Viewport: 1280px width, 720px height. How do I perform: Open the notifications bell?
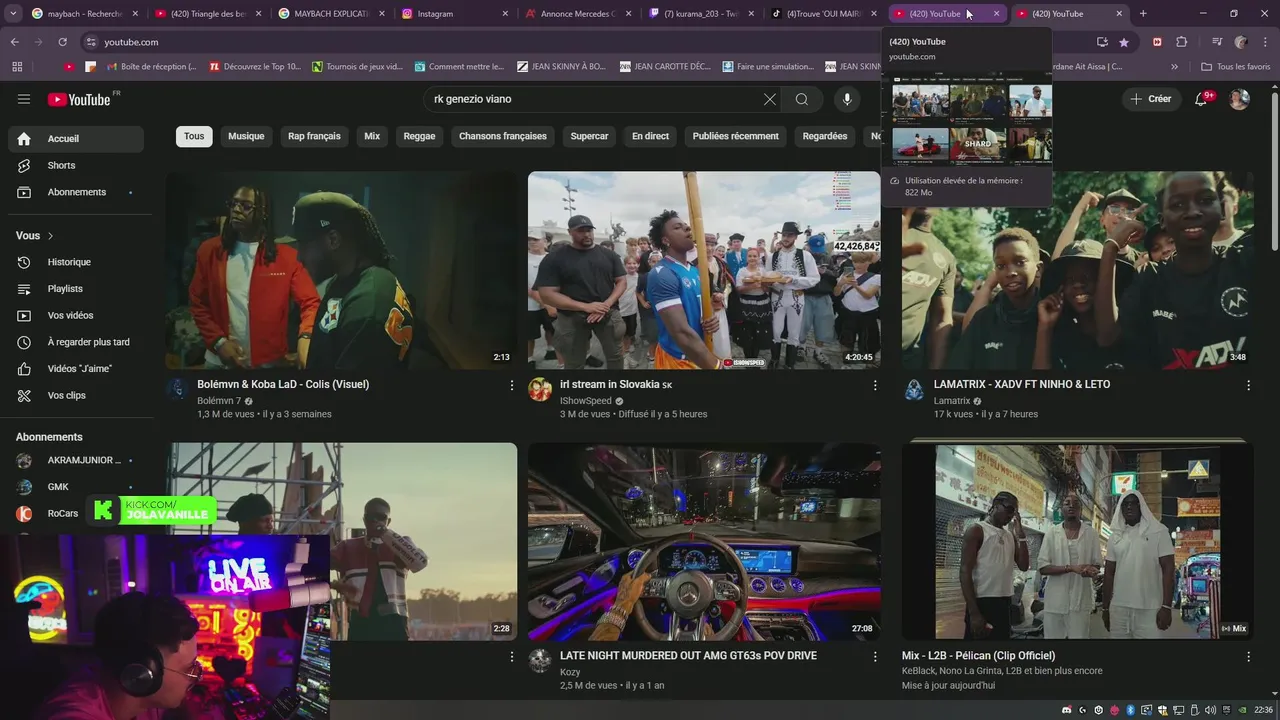[x=1202, y=99]
